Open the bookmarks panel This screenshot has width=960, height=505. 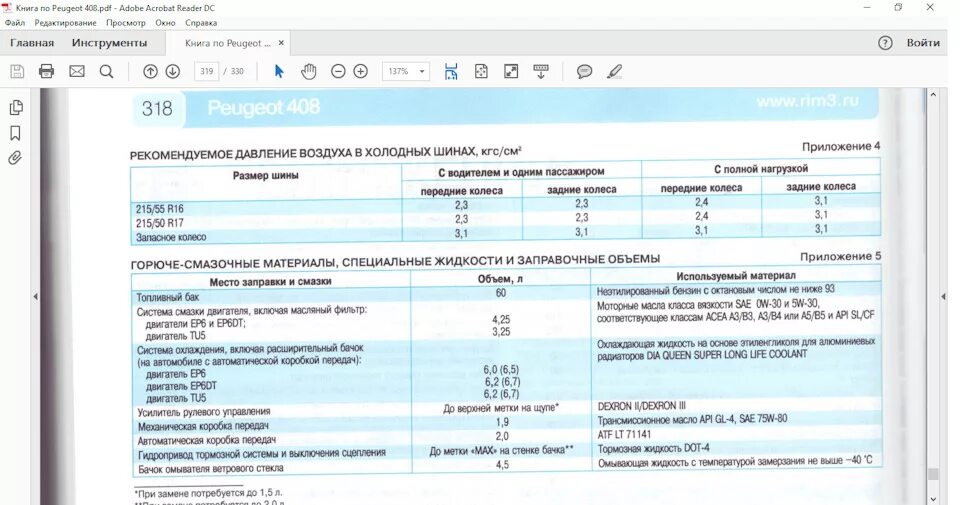pyautogui.click(x=16, y=133)
